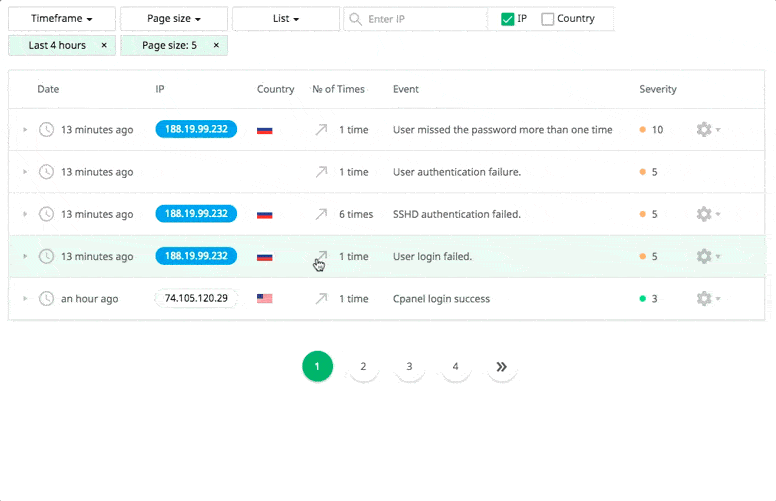The height and width of the screenshot is (501, 776).
Task: Click the double-arrow next pages icon
Action: point(502,367)
